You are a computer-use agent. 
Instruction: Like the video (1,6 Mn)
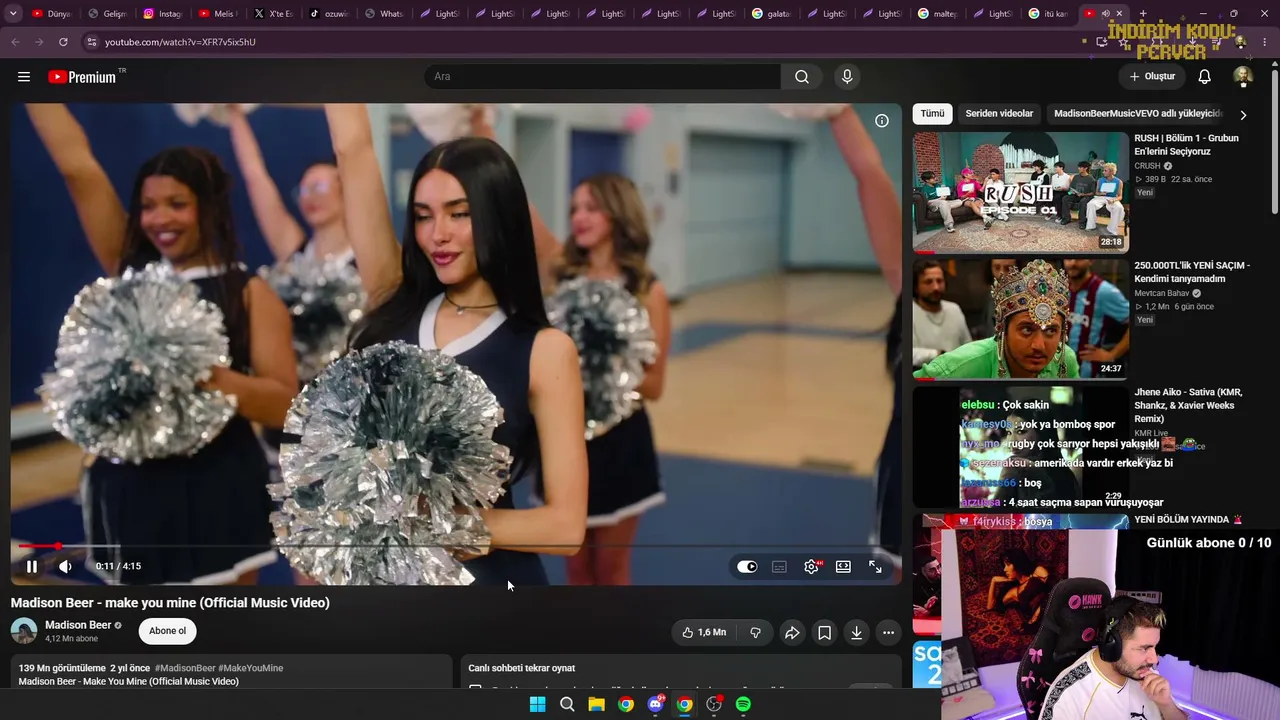[x=704, y=632]
